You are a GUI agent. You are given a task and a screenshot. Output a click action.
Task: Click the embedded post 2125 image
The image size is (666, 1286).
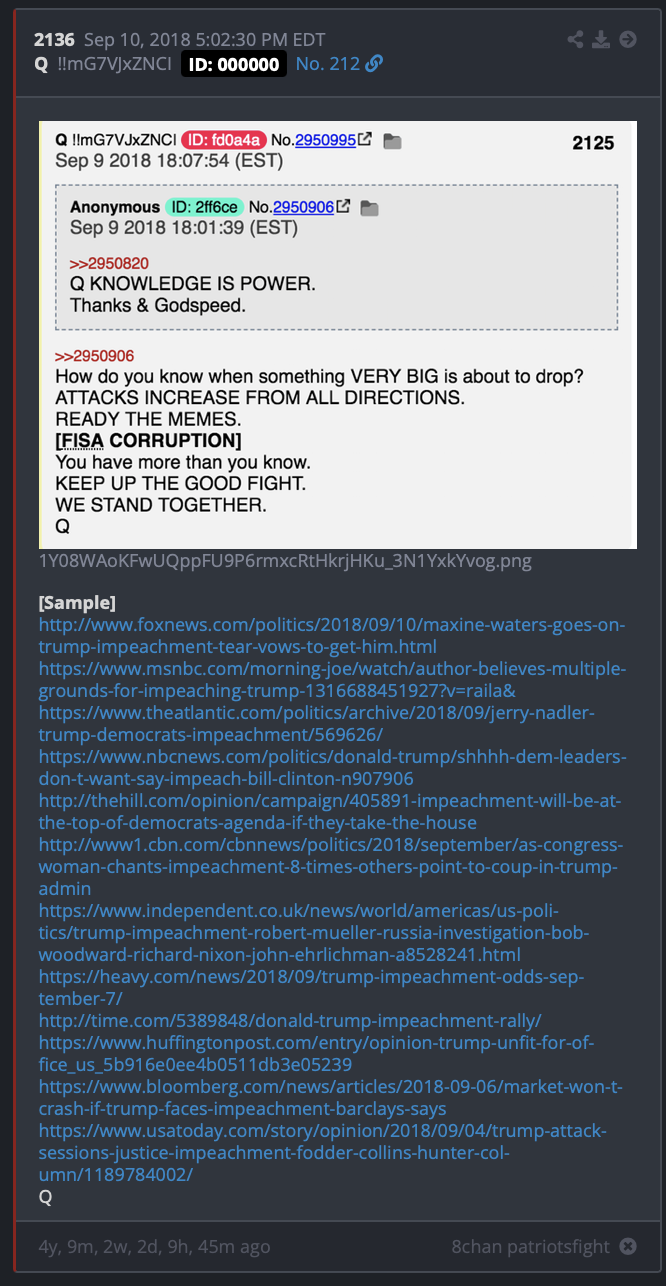click(x=338, y=335)
